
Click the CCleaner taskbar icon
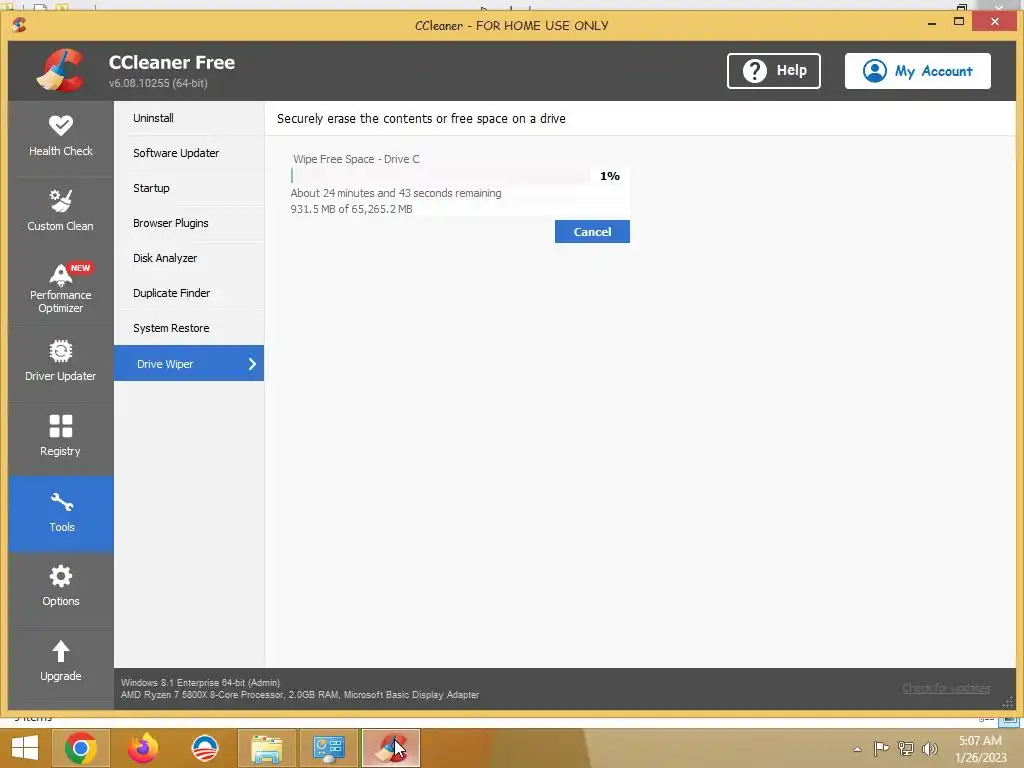tap(391, 748)
